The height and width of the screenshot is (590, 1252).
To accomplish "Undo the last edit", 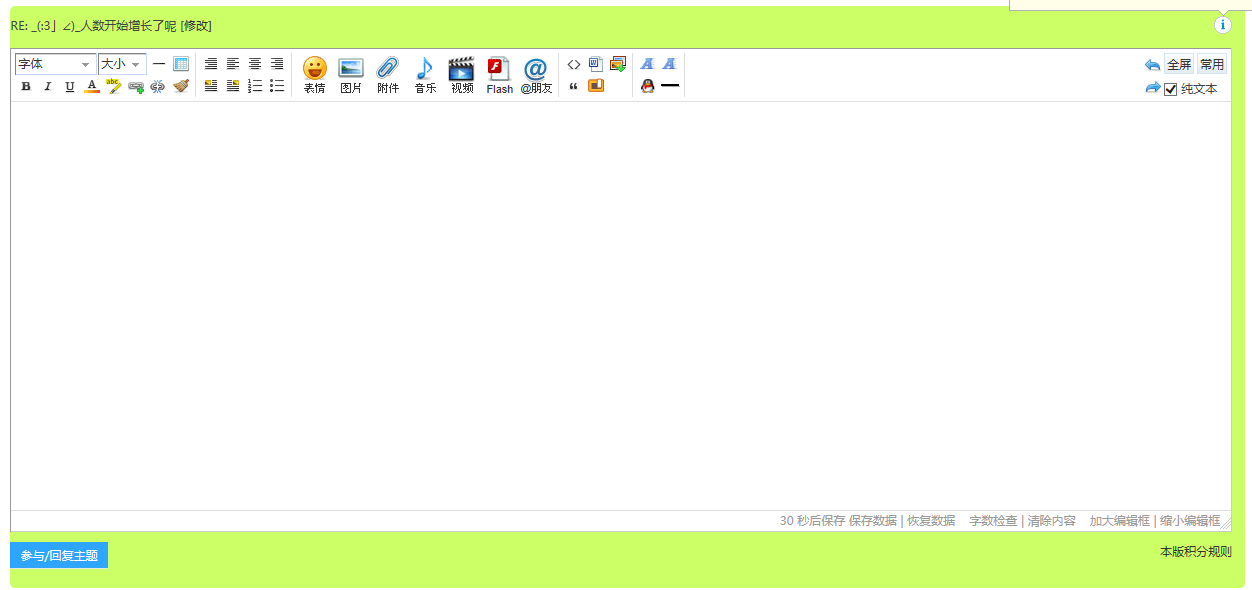I will [1153, 65].
